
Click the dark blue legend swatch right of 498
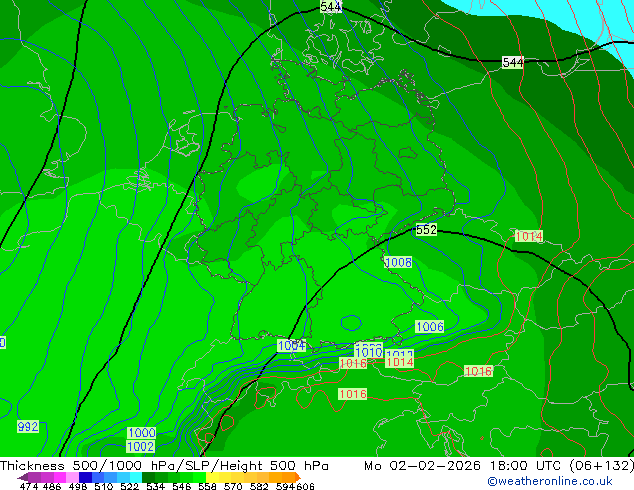point(85,477)
